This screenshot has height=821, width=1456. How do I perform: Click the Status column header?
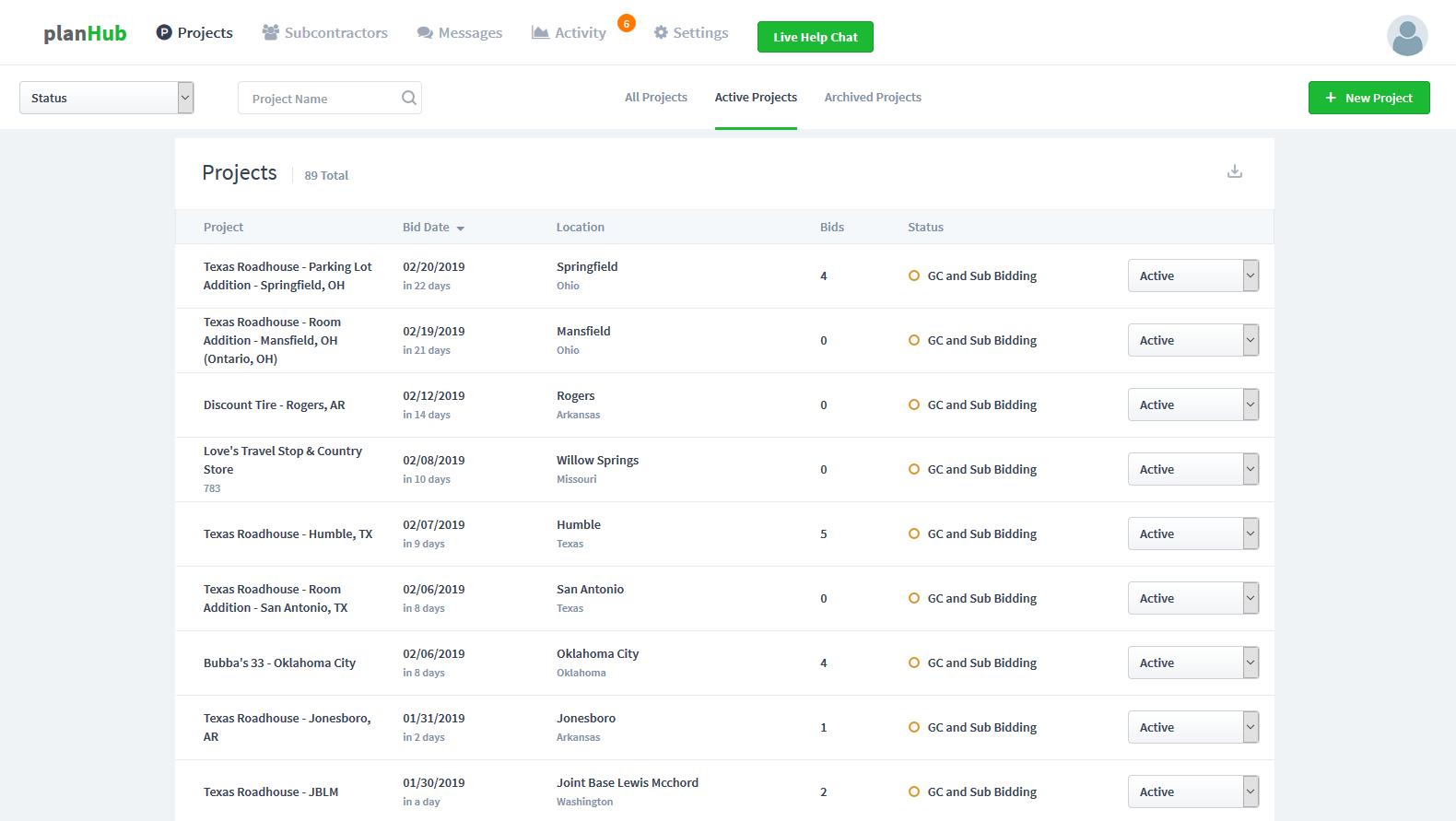[x=925, y=227]
